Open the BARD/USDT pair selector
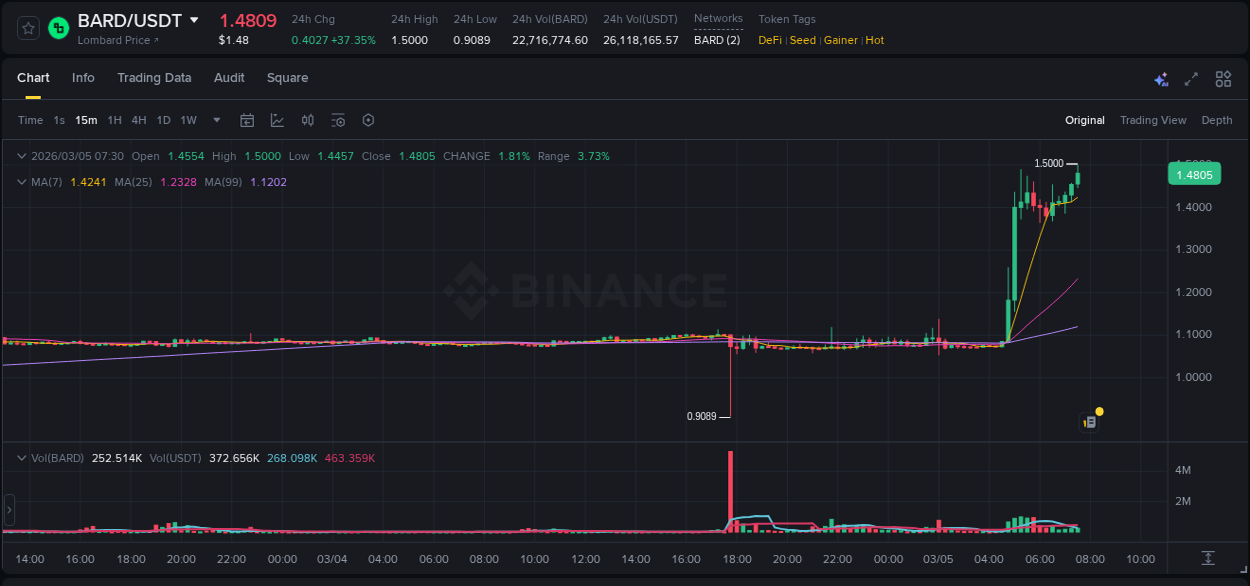The image size is (1250, 586). (132, 19)
